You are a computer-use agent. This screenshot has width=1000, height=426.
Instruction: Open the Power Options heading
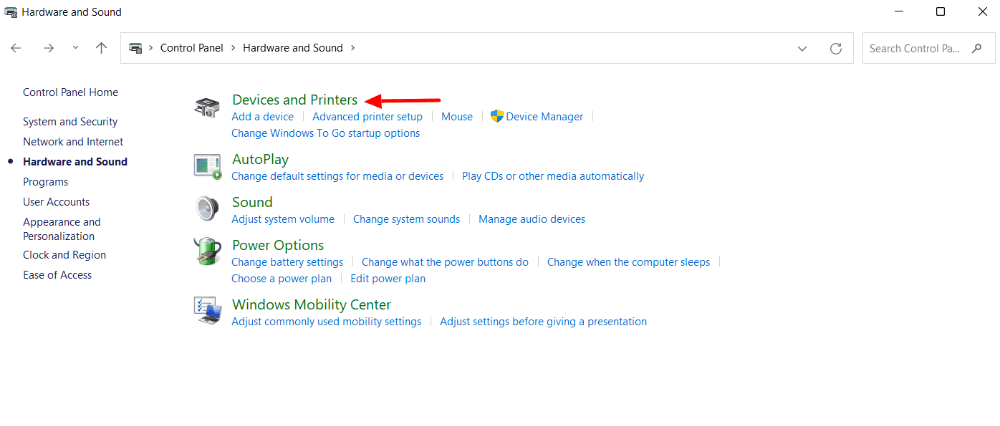tap(278, 245)
